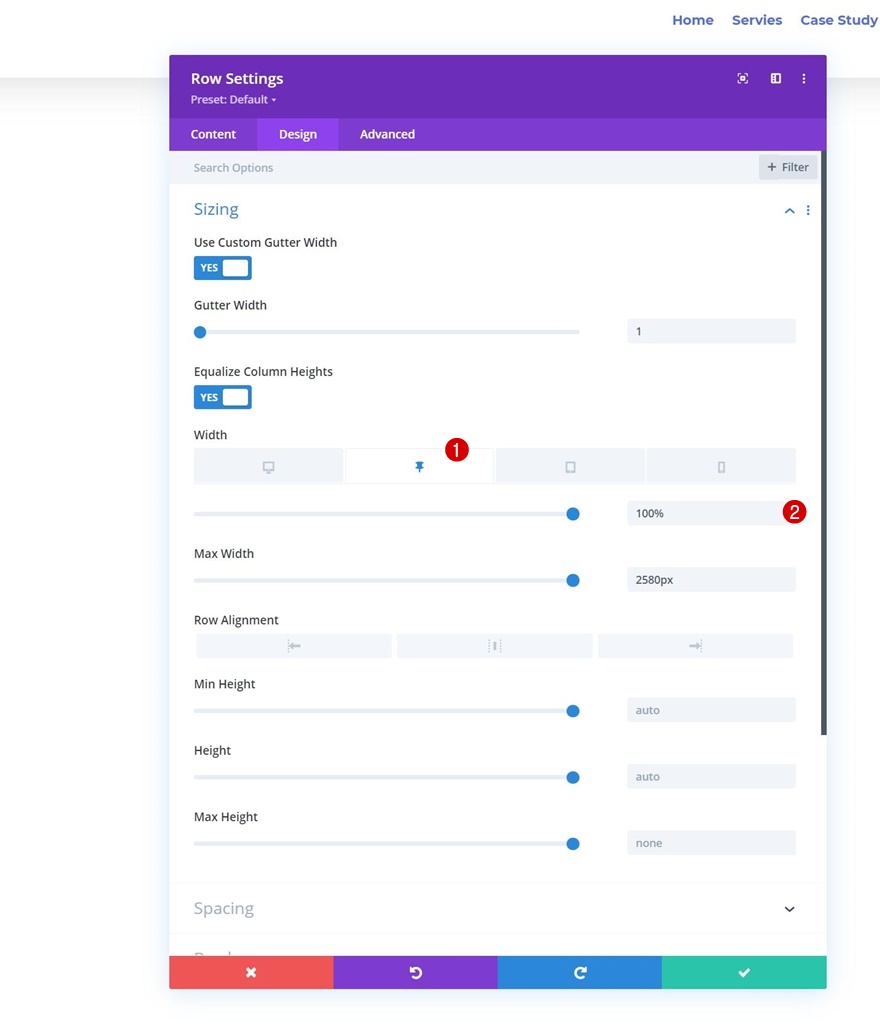The height and width of the screenshot is (1027, 880).
Task: Click the split-view sidebar snap icon
Action: 775,79
